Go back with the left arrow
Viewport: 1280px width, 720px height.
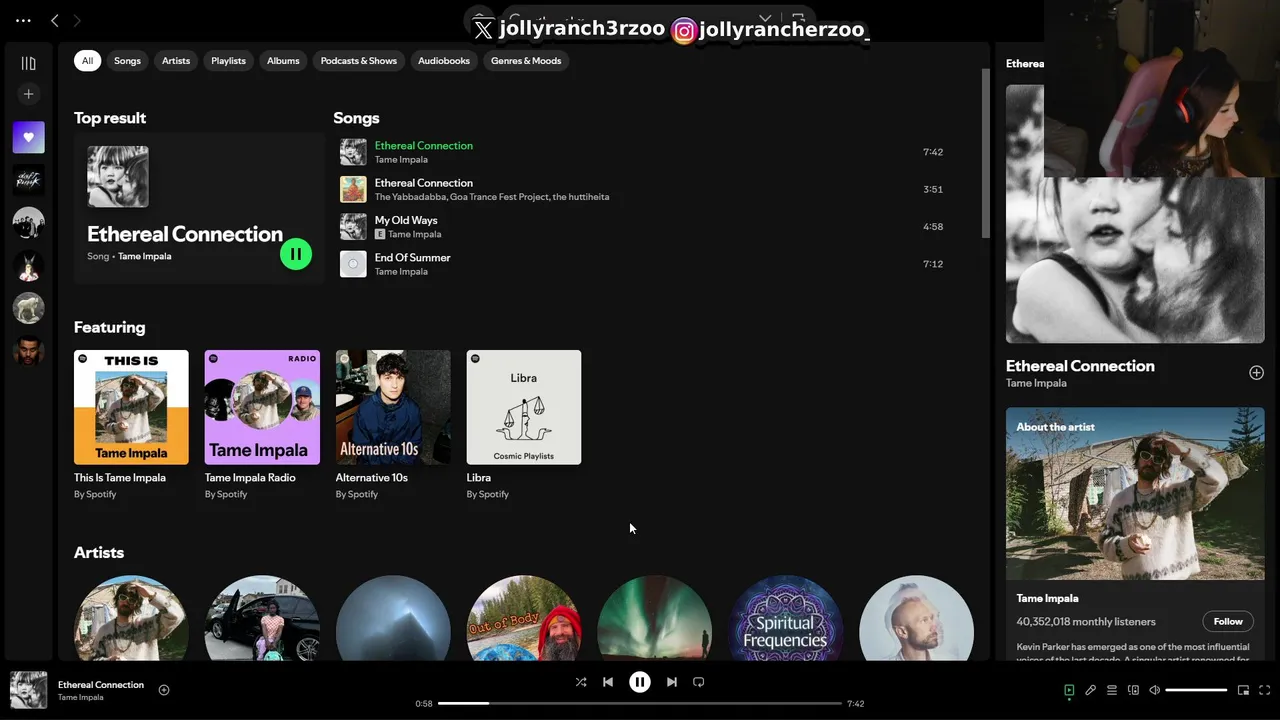click(x=55, y=20)
